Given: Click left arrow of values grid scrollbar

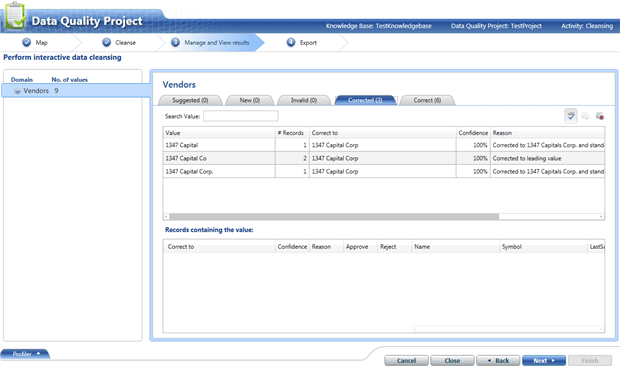Looking at the screenshot, I should point(166,217).
